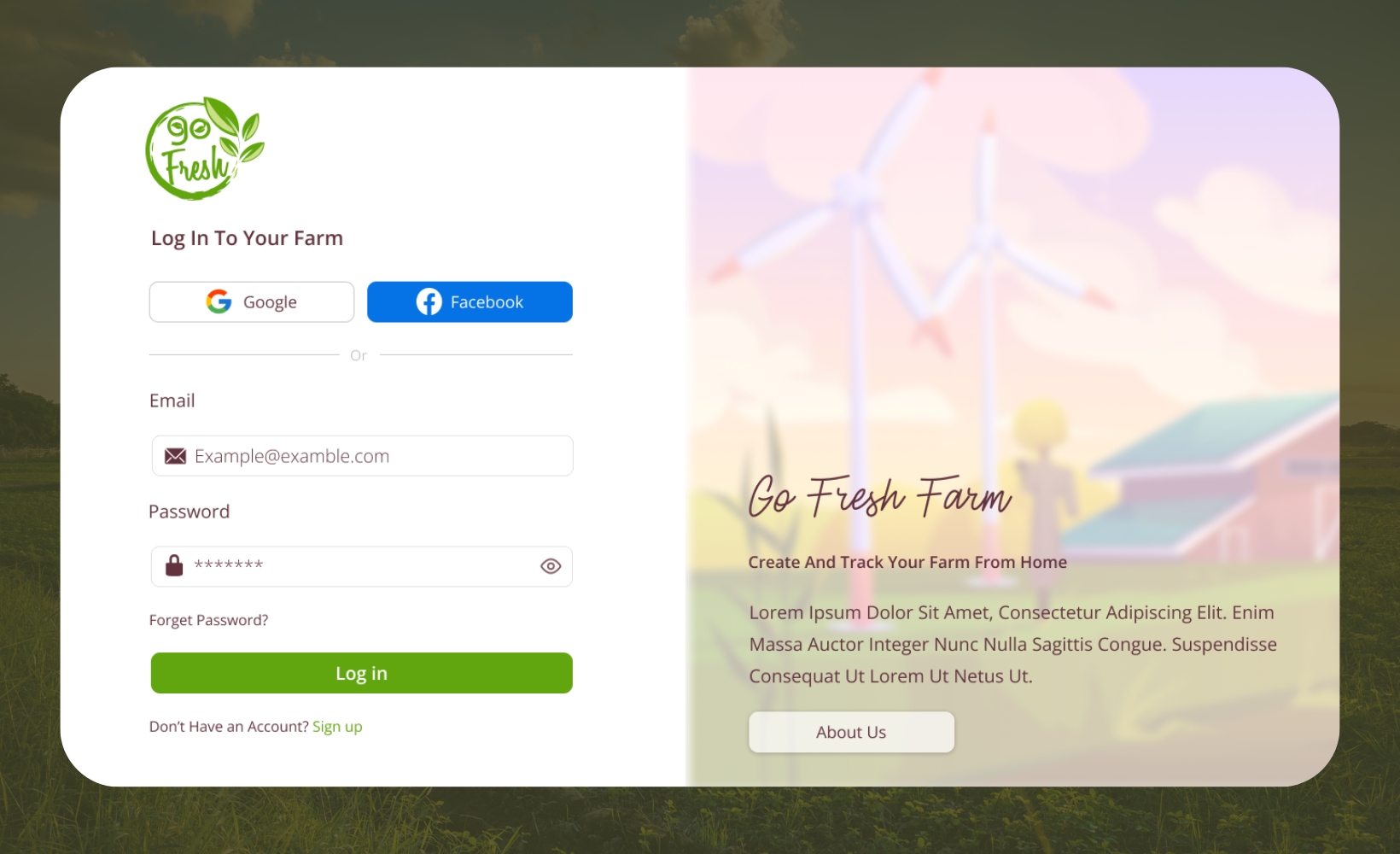The image size is (1400, 854).
Task: Click the Log In To Your Farm heading
Action: coord(247,238)
